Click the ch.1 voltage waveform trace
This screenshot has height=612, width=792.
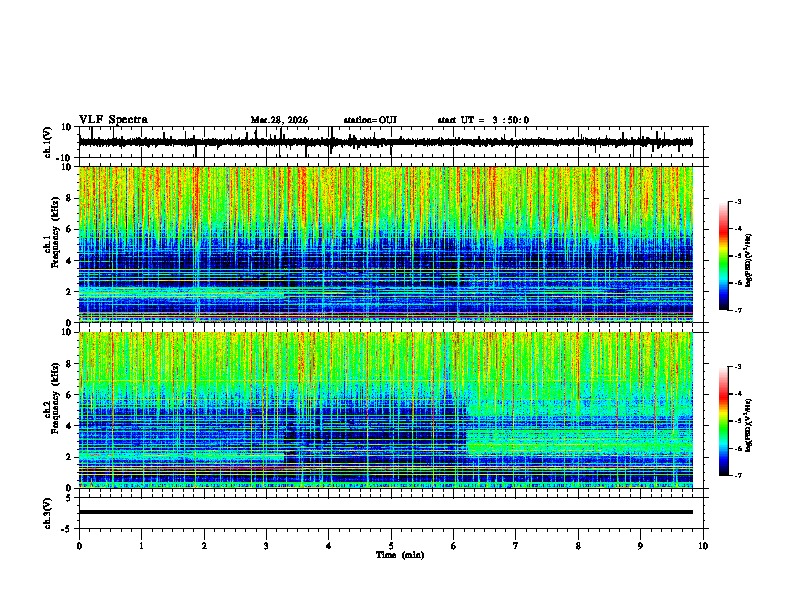(385, 142)
